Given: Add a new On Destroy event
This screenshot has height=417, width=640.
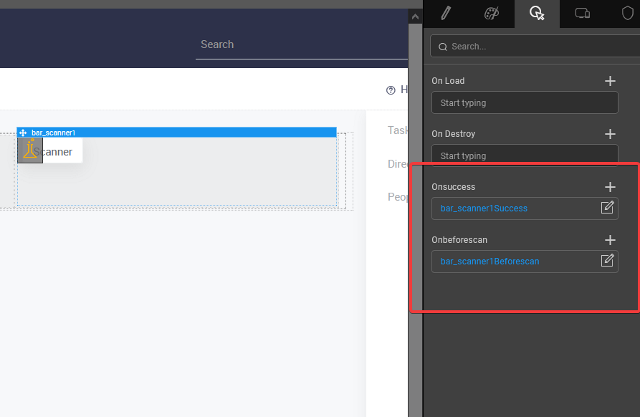Looking at the screenshot, I should pyautogui.click(x=610, y=134).
